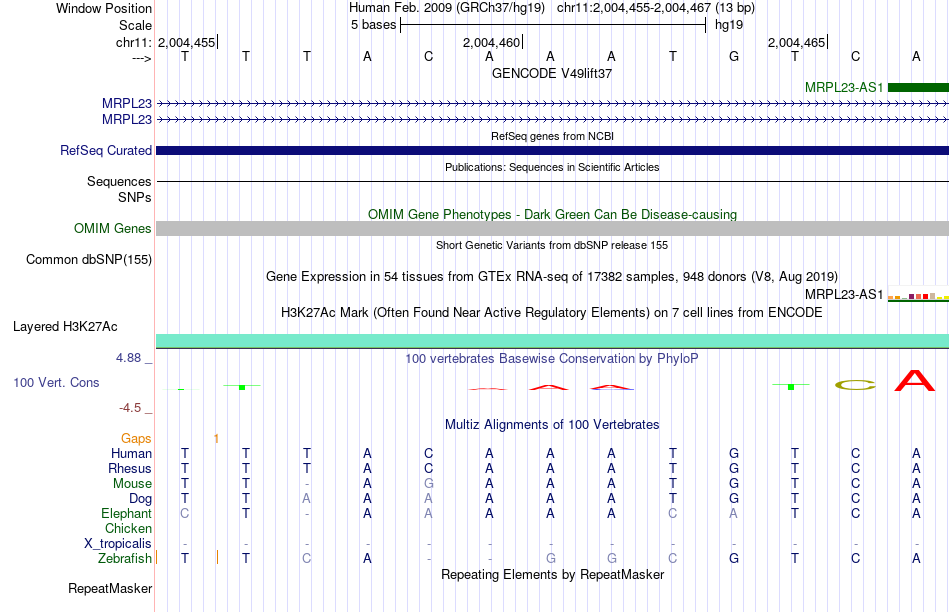Image resolution: width=950 pixels, height=612 pixels.
Task: Click the 2,004,465 ruler position
Action: (x=796, y=42)
